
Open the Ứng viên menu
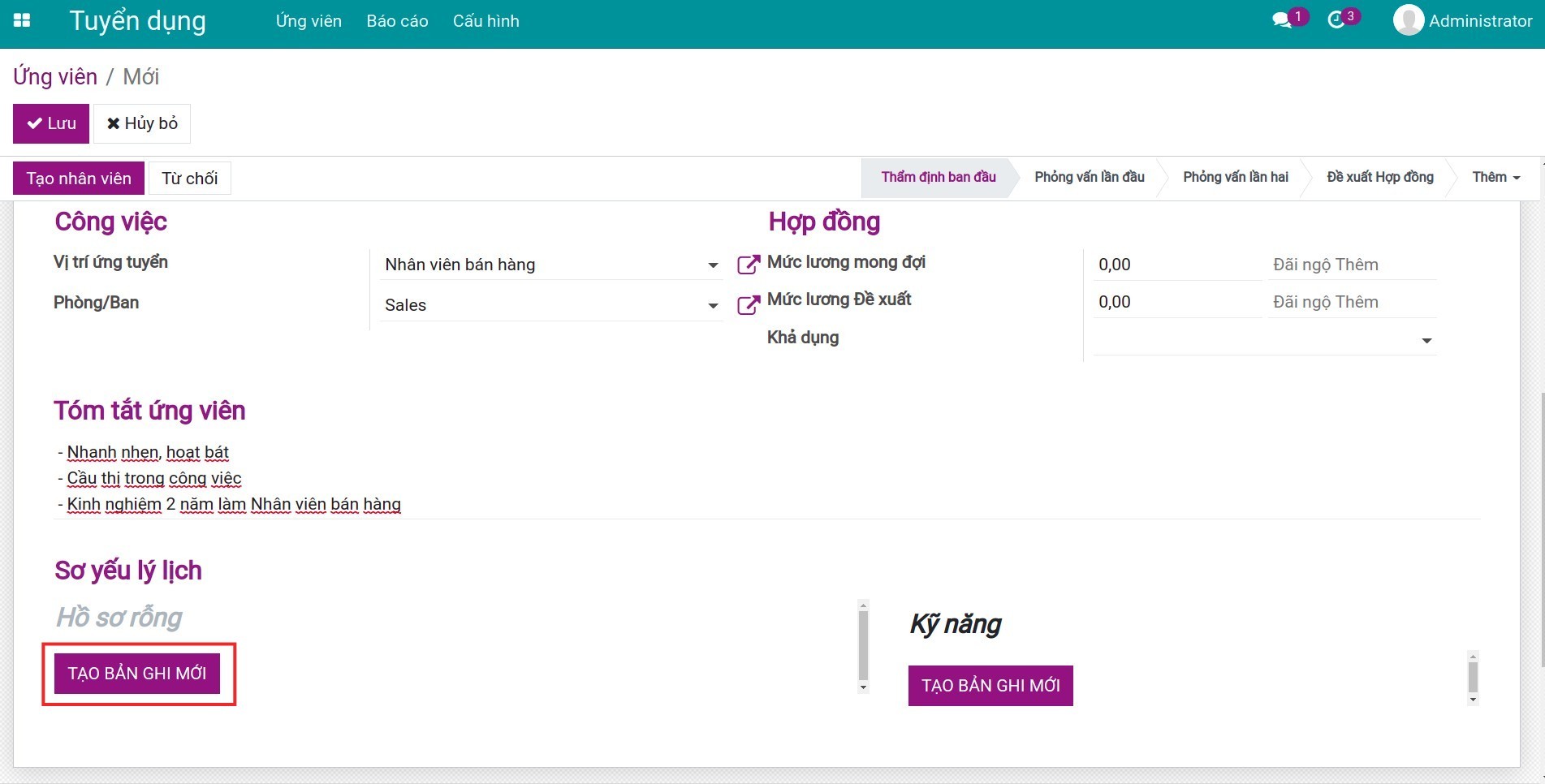309,21
